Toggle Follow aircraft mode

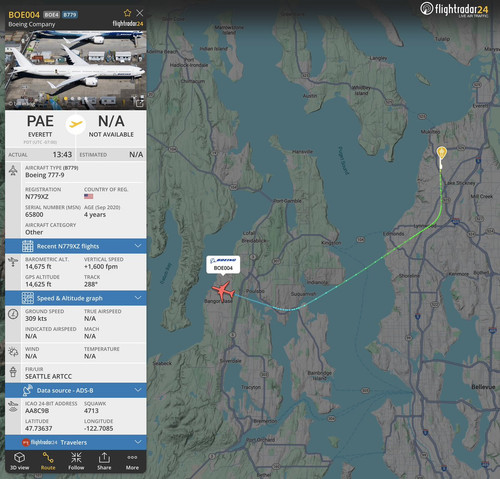(76, 462)
